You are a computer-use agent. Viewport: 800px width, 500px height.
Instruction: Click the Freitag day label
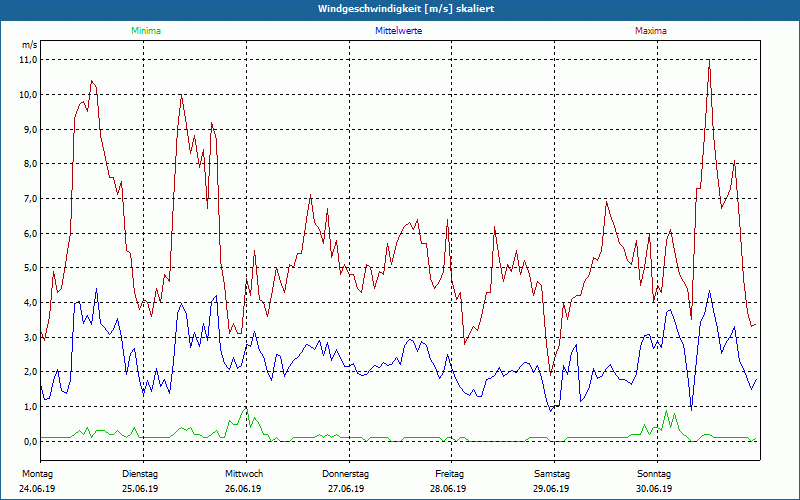449,474
